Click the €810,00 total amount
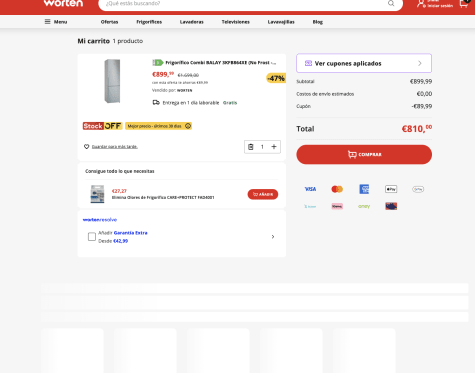 (x=417, y=128)
